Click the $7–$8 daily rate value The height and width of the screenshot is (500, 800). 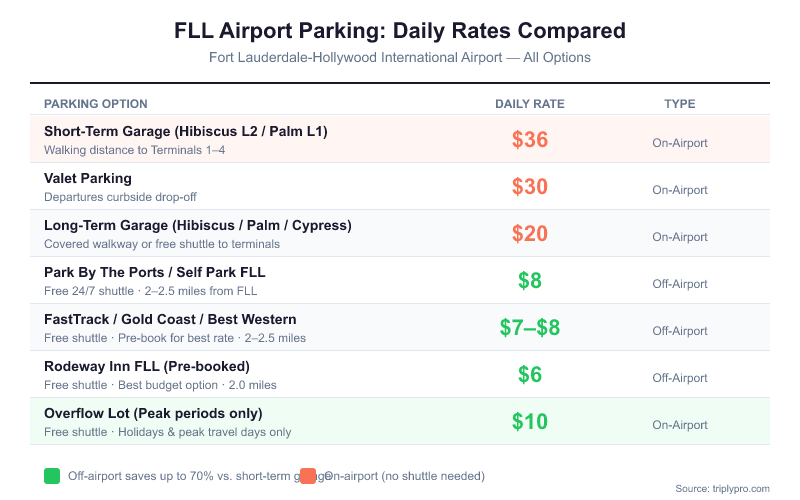(530, 328)
